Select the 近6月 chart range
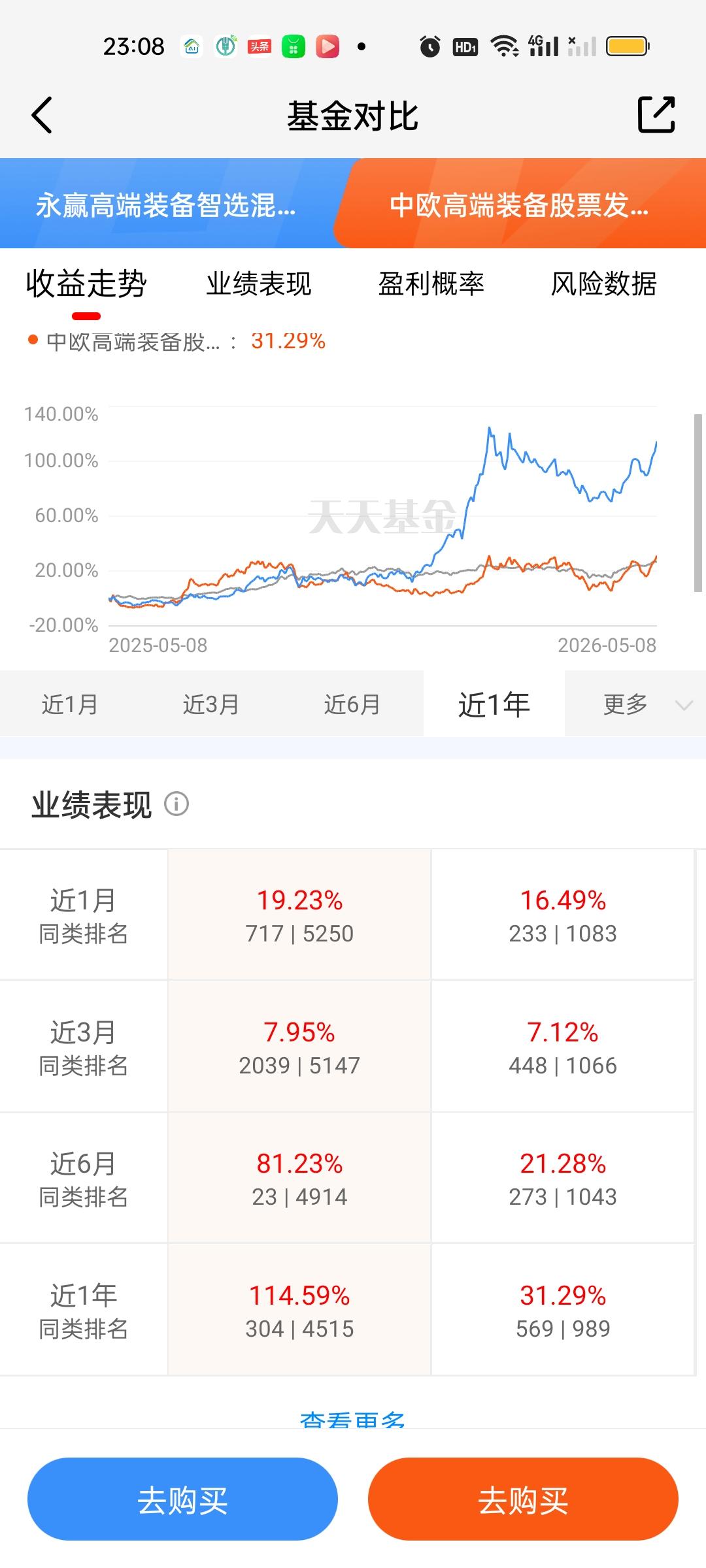Viewport: 706px width, 1568px height. [352, 704]
